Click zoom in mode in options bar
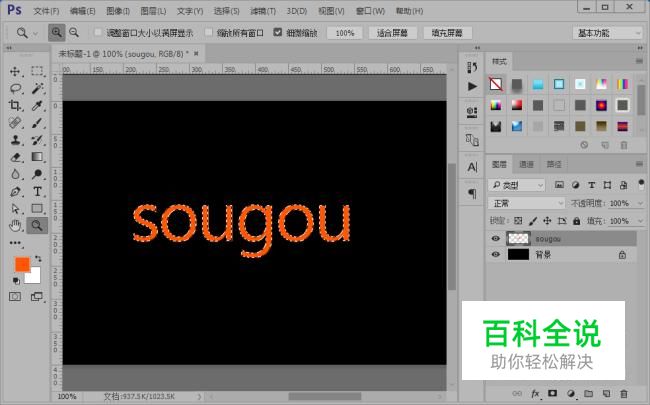 click(x=56, y=32)
